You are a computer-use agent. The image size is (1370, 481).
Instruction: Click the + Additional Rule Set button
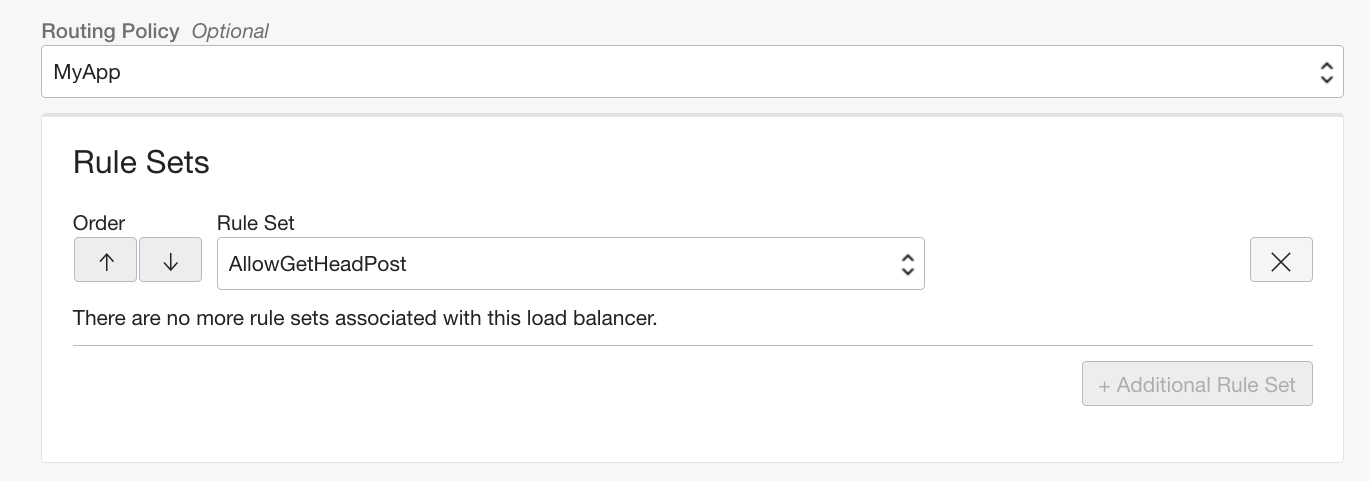[x=1197, y=385]
